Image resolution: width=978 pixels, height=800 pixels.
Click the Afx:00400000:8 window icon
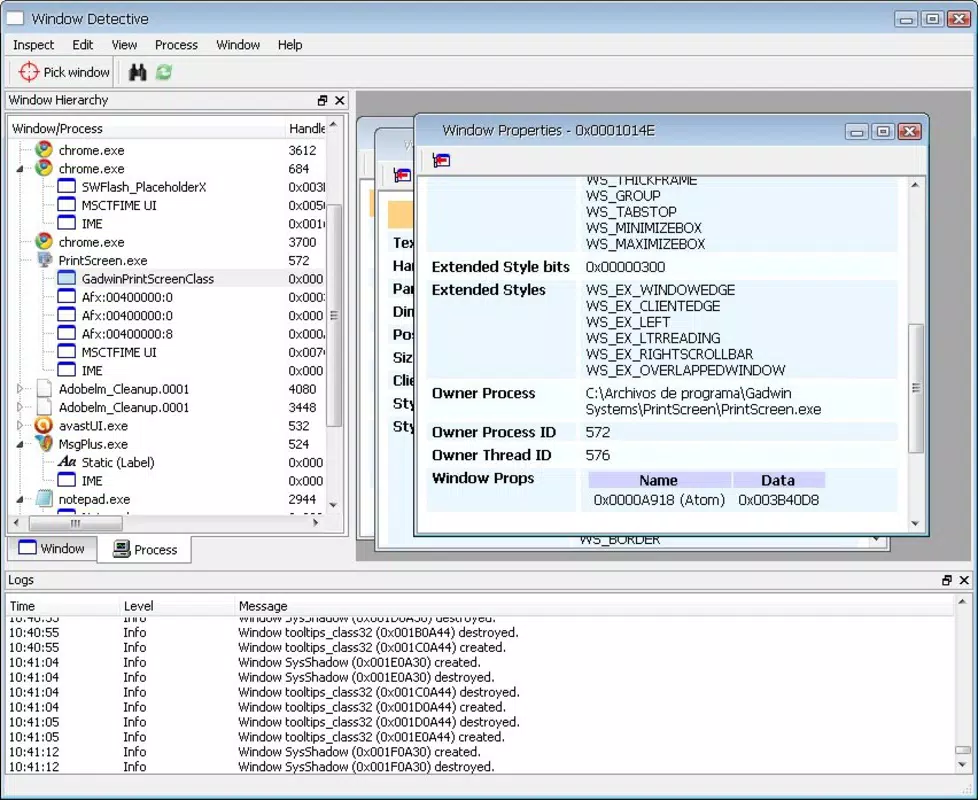(x=66, y=334)
